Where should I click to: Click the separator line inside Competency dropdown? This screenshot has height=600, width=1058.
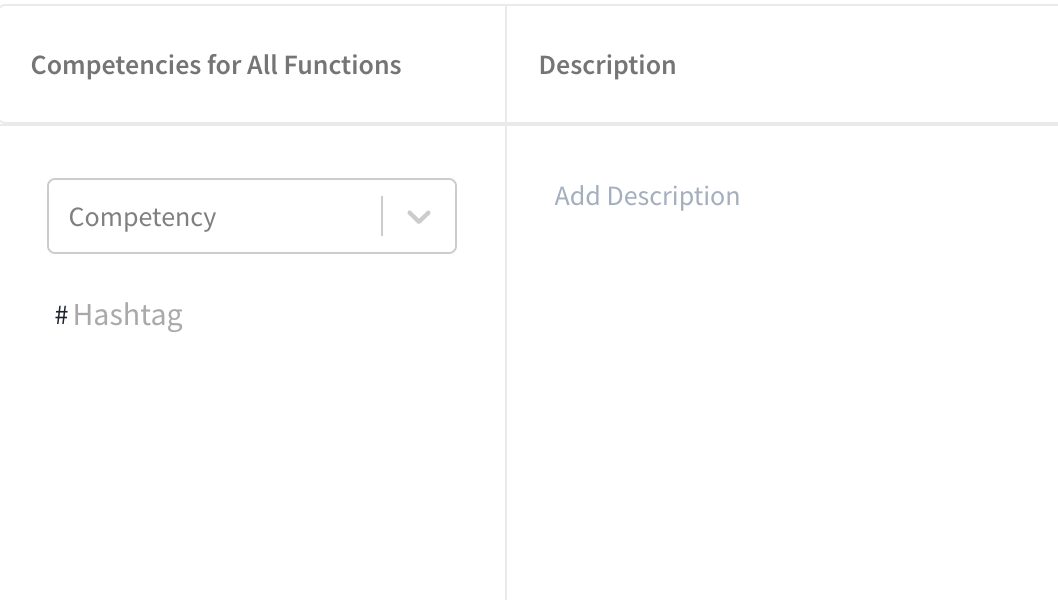[x=382, y=217]
